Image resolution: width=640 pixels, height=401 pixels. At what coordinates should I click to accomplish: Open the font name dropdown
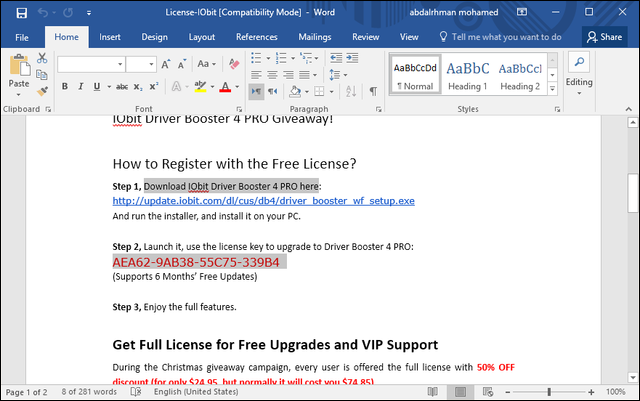pyautogui.click(x=120, y=64)
